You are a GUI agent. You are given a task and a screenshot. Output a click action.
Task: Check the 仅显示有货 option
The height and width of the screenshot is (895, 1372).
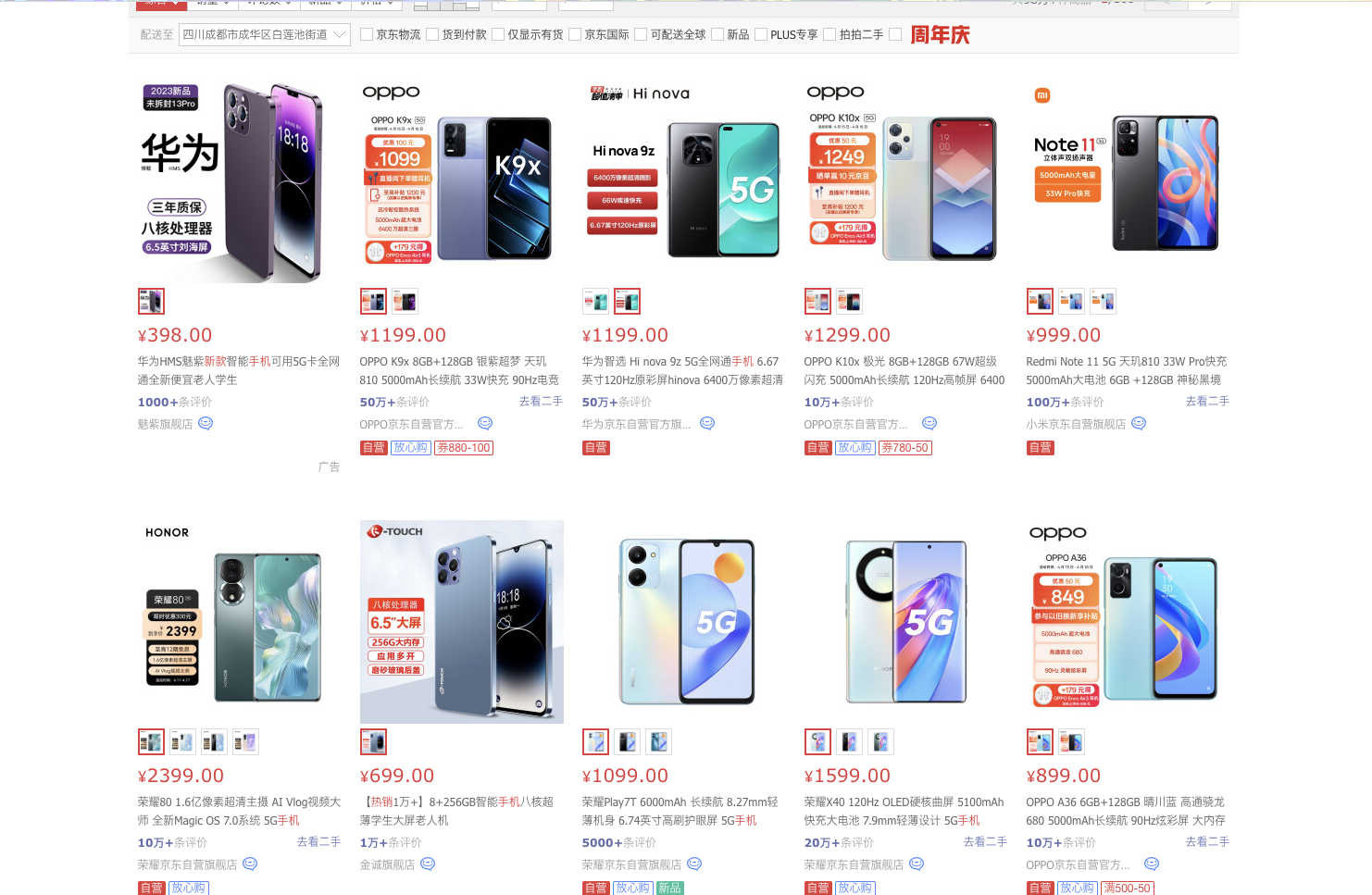[498, 34]
